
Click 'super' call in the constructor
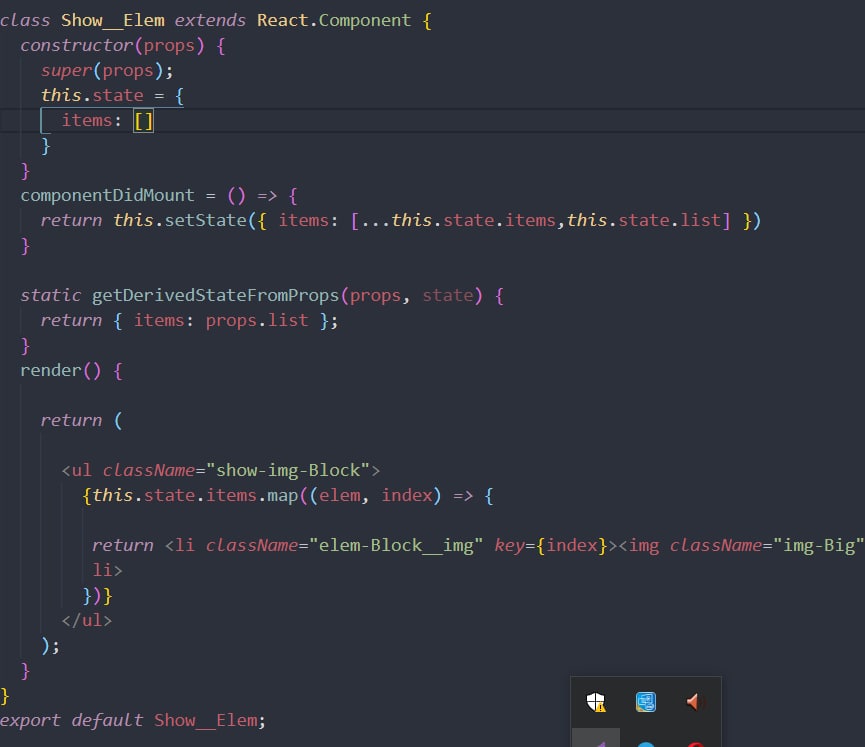[x=66, y=71]
